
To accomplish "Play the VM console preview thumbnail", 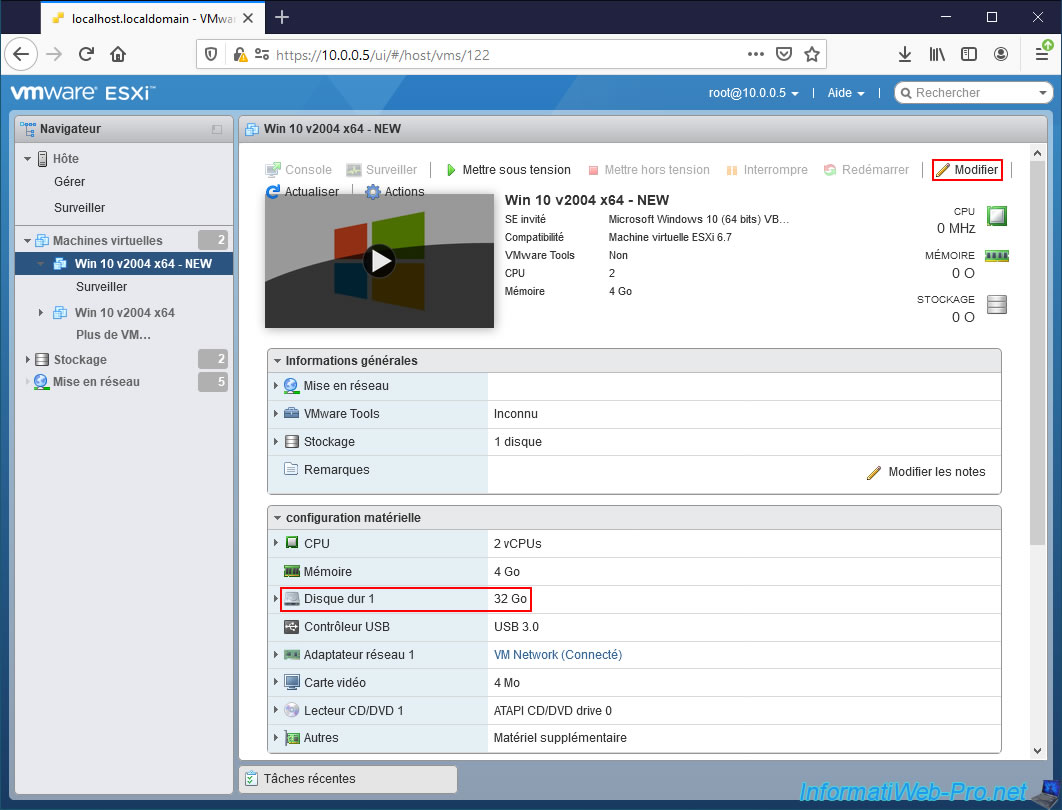I will pos(379,261).
